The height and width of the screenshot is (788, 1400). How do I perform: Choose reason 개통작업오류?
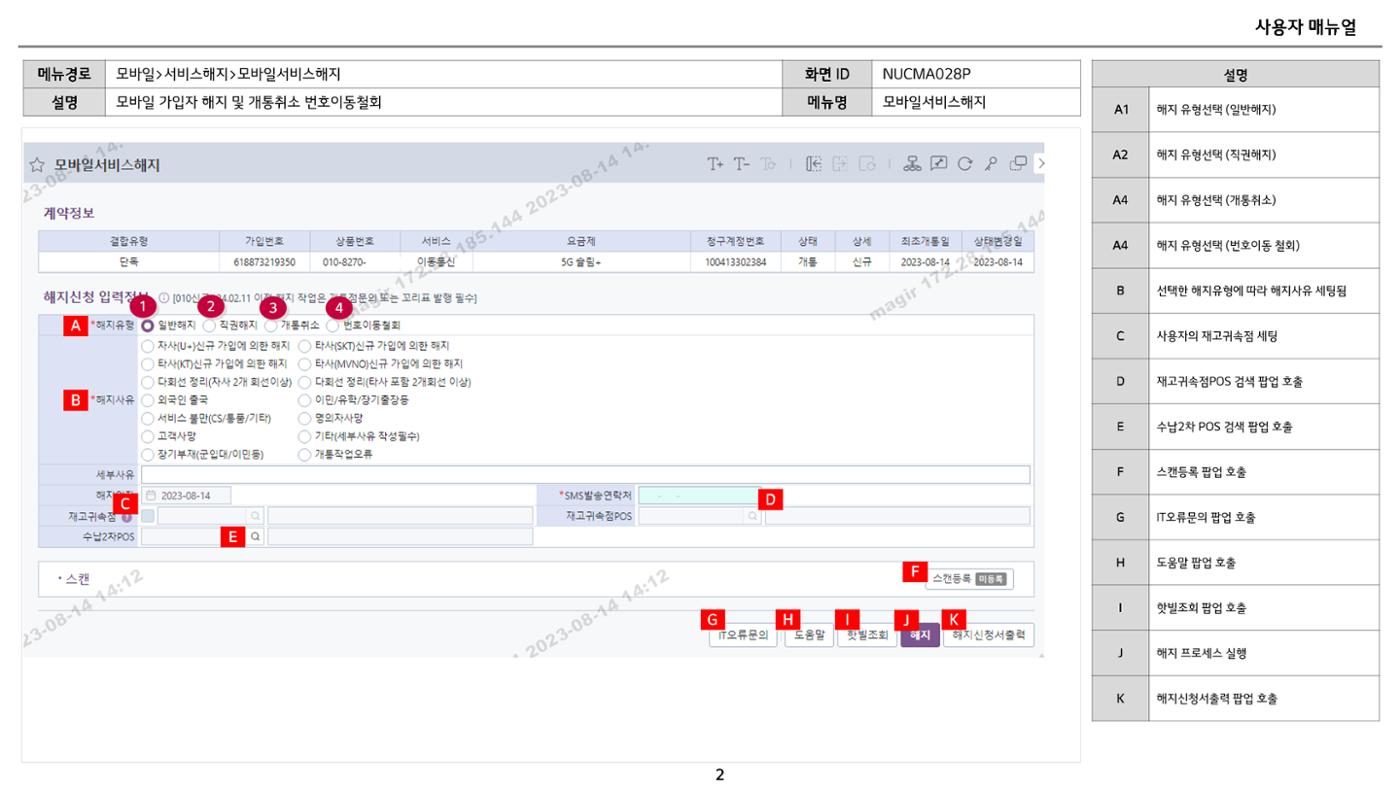coord(305,454)
